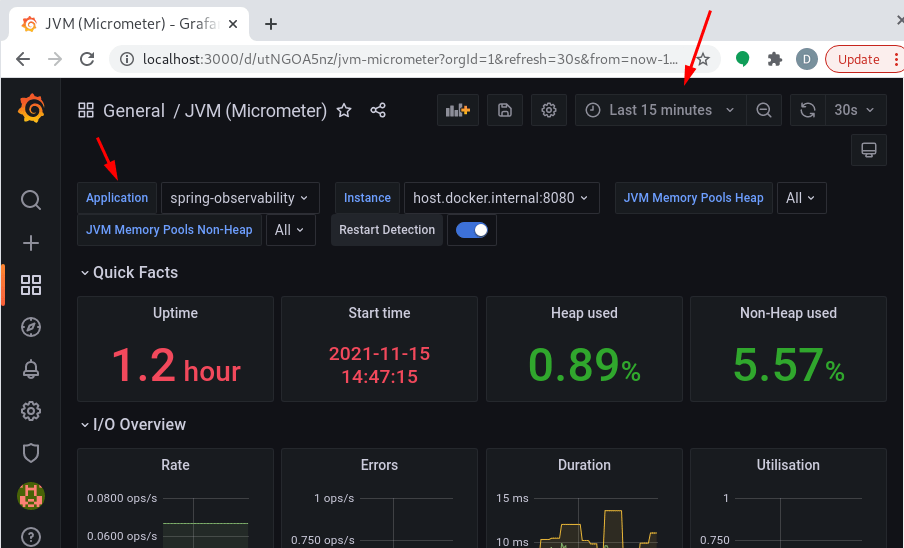This screenshot has width=904, height=548.
Task: Open the Grafana home logo
Action: coord(31,108)
